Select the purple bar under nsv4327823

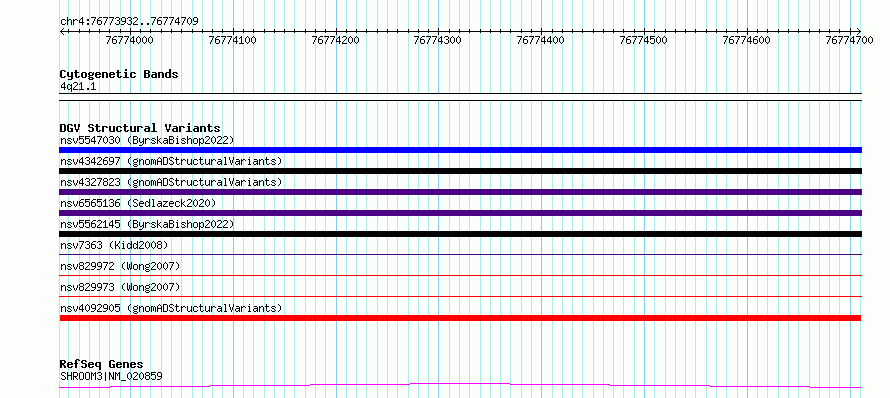tap(460, 192)
